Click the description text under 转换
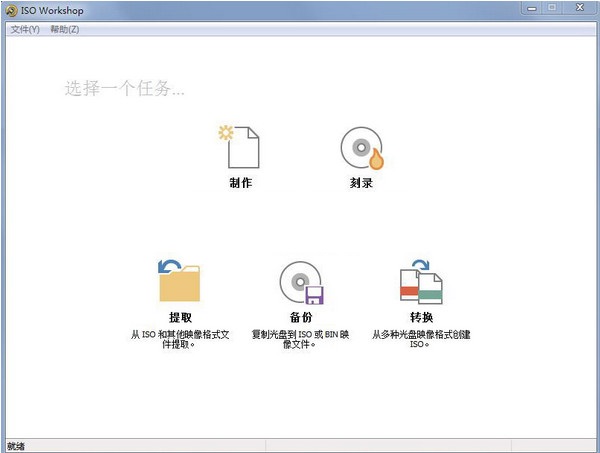Image resolution: width=600 pixels, height=453 pixels. click(420, 340)
